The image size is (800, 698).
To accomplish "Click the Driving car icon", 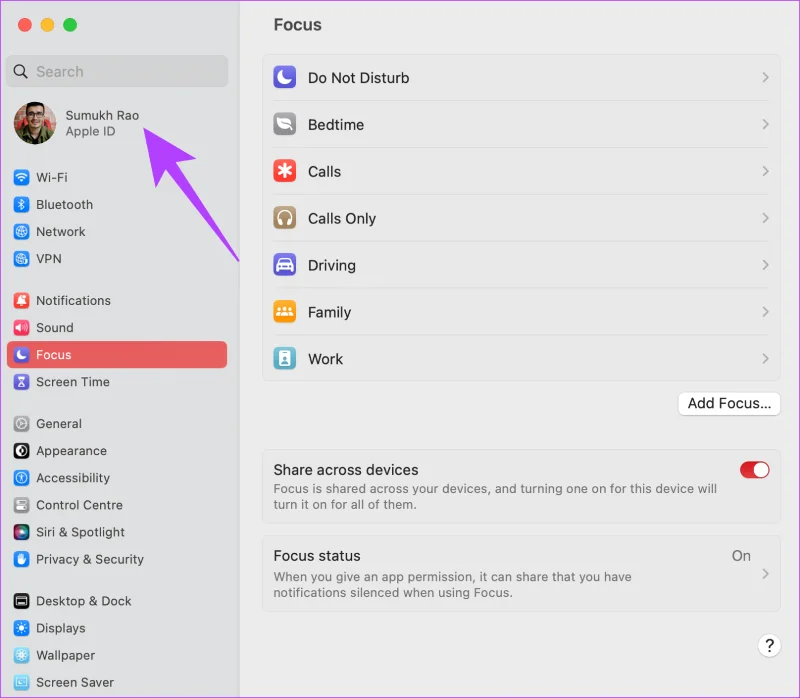I will pyautogui.click(x=285, y=265).
